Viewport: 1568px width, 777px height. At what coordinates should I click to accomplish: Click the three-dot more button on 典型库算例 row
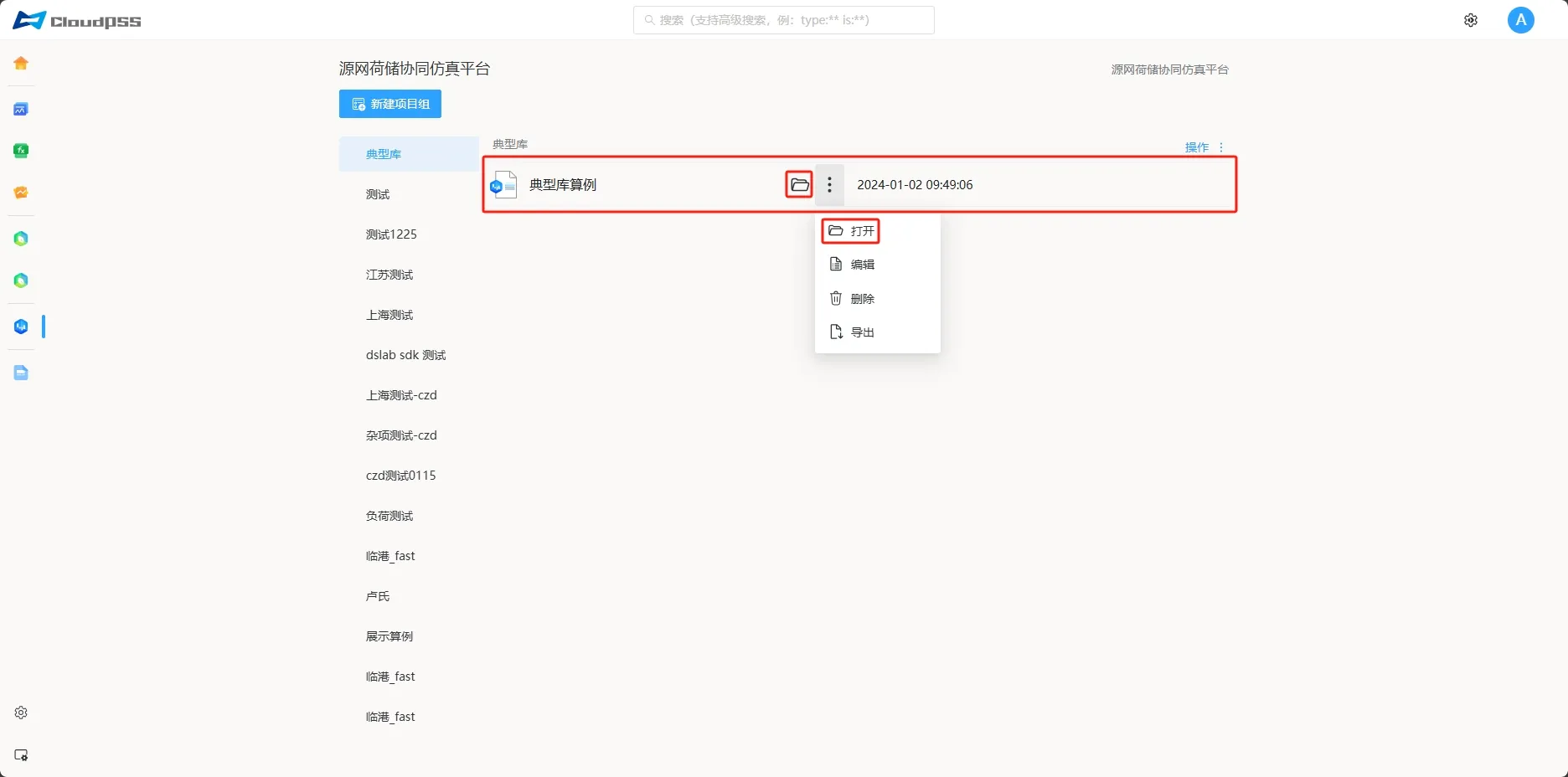[829, 185]
